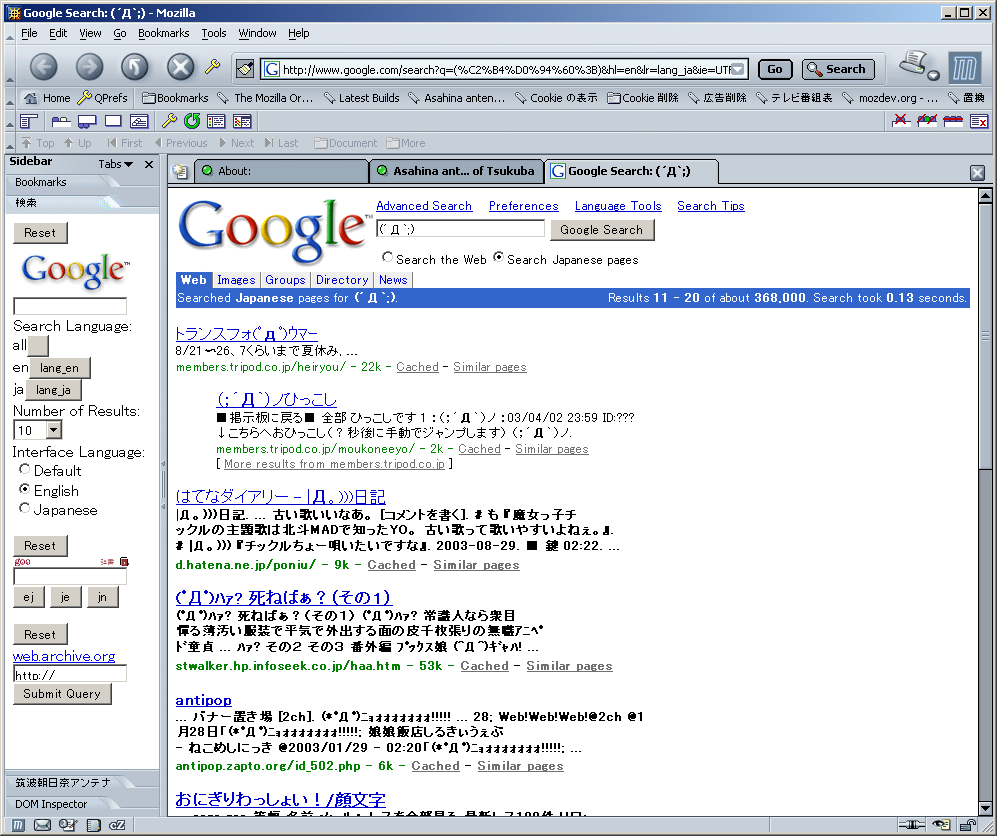
Task: Click the sidebar Google search text field
Action: click(70, 306)
